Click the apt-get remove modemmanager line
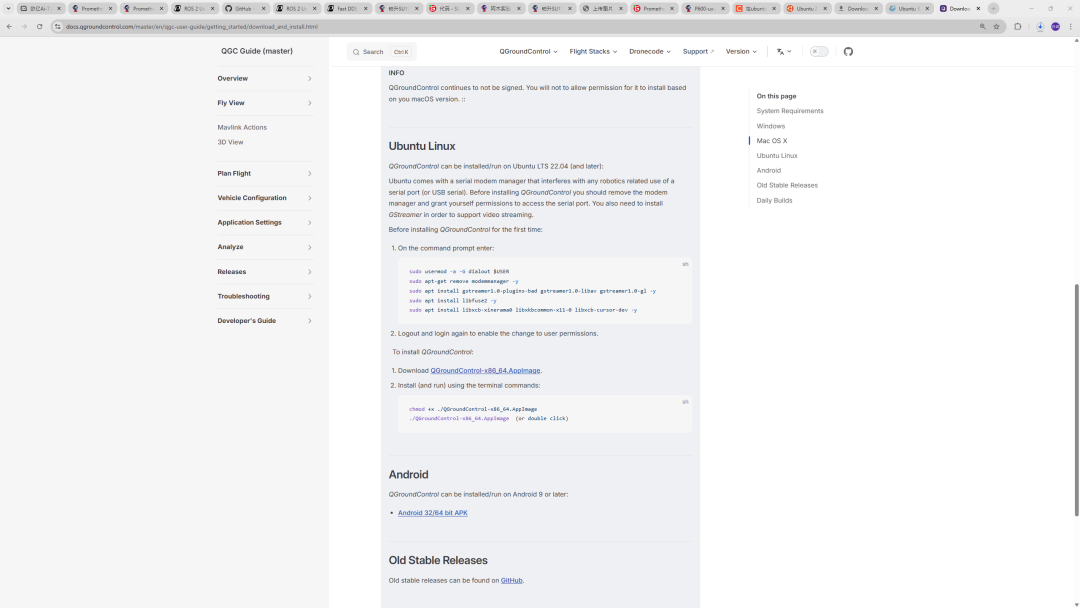 [x=464, y=281]
